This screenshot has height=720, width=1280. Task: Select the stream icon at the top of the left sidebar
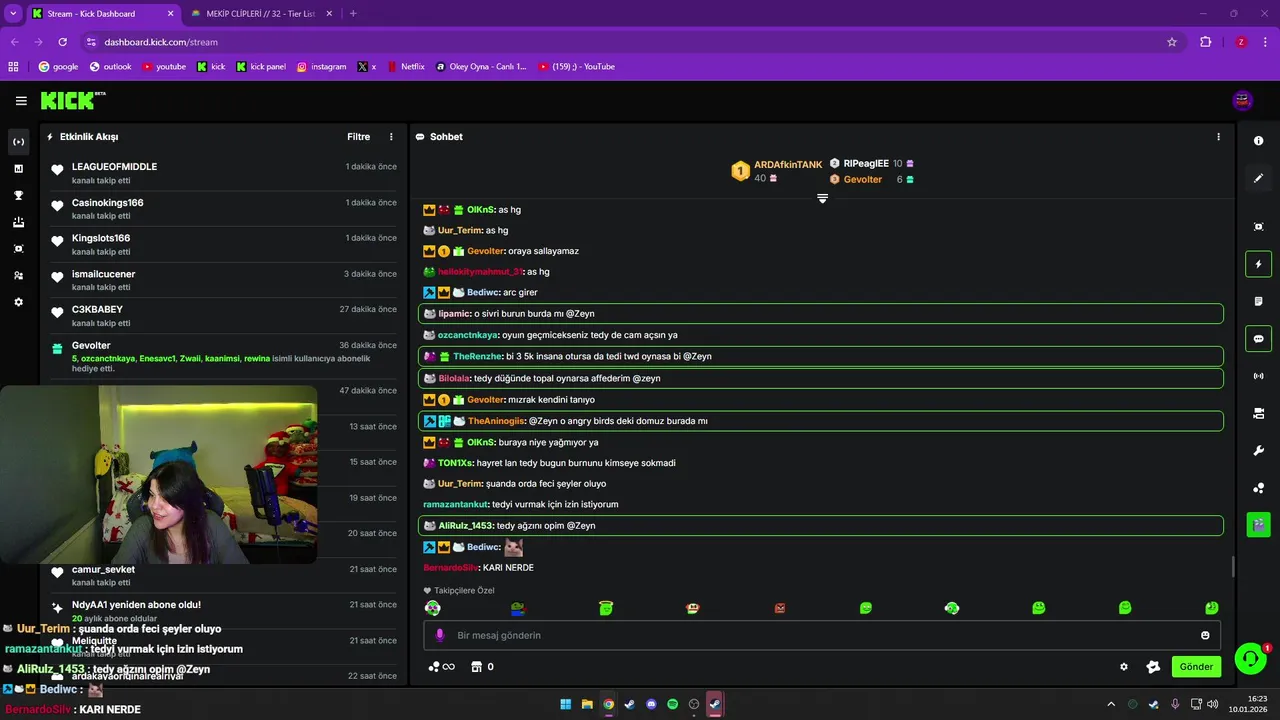pos(18,142)
